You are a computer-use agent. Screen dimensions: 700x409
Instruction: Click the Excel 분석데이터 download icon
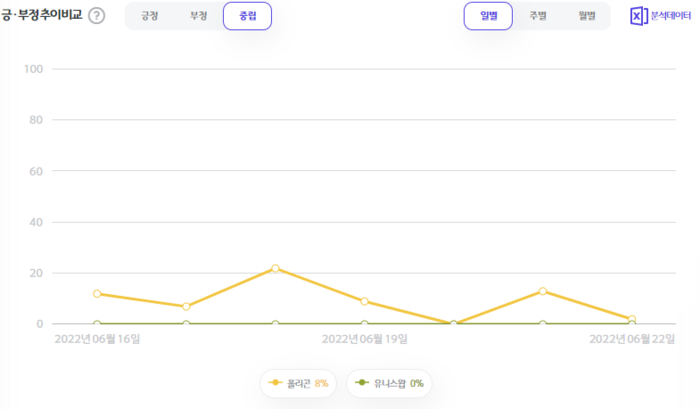pyautogui.click(x=640, y=16)
